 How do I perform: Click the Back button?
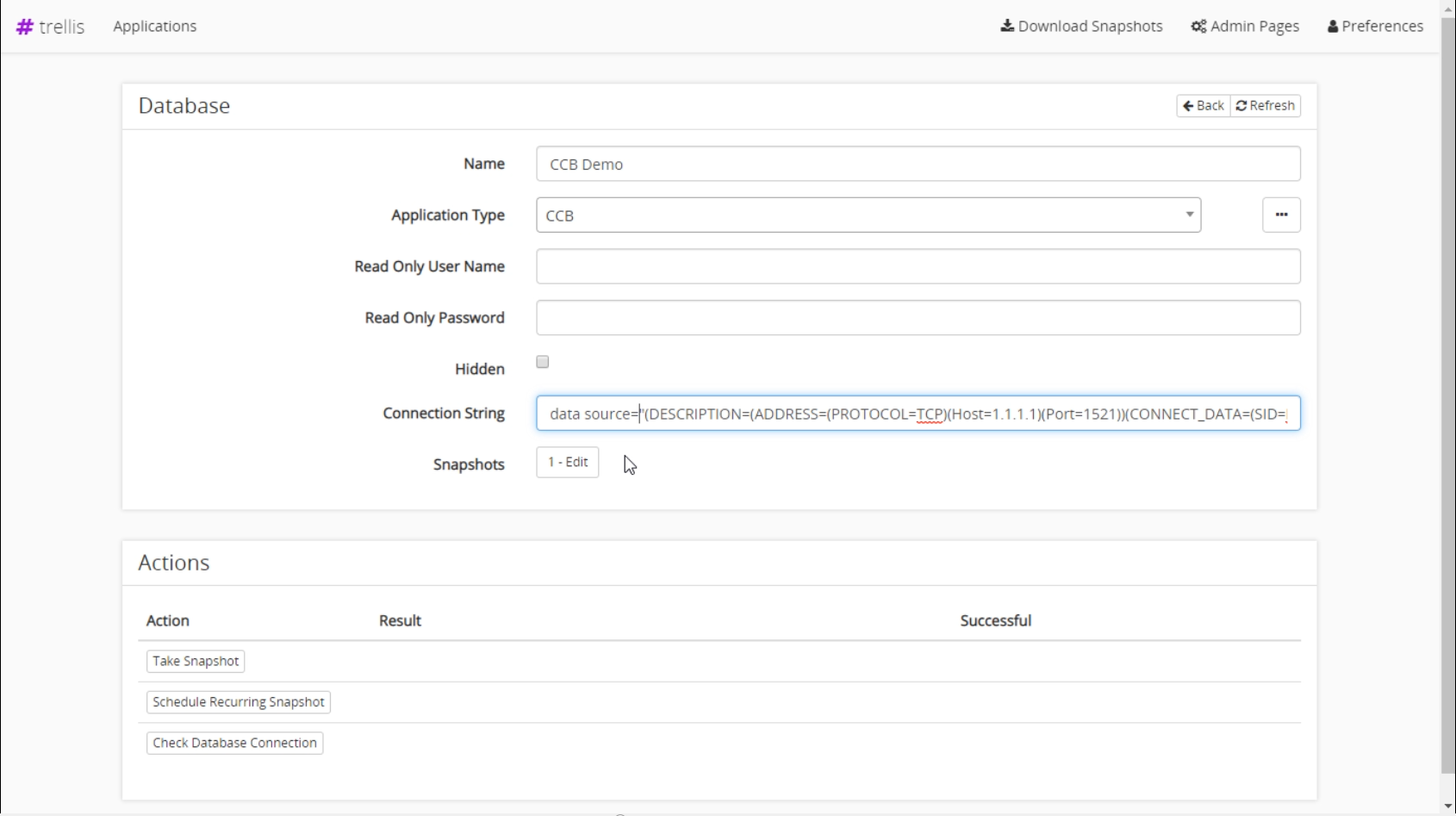tap(1204, 105)
